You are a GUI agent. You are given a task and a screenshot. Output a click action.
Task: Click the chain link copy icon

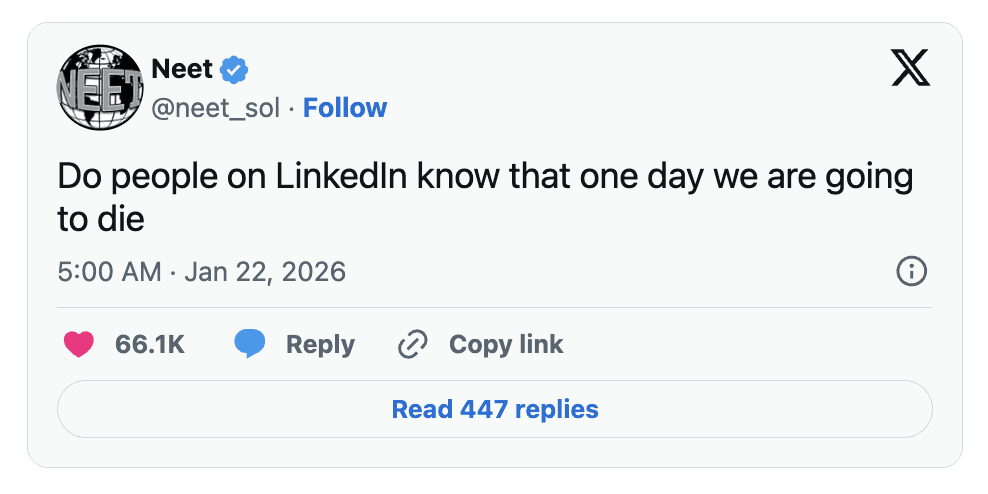[412, 345]
